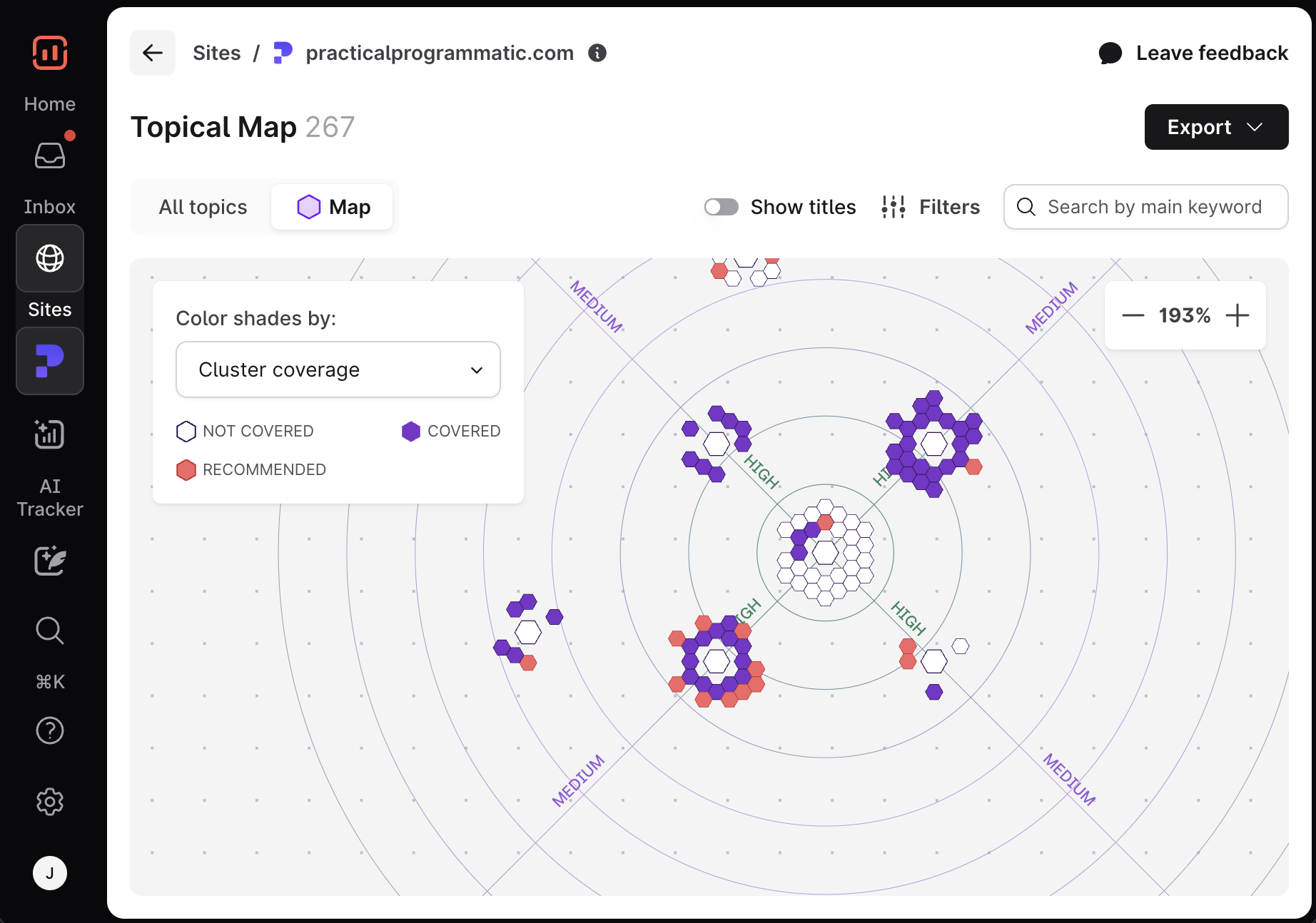Screen dimensions: 1316x923
Task: Click the Sites globe icon
Action: pos(50,258)
